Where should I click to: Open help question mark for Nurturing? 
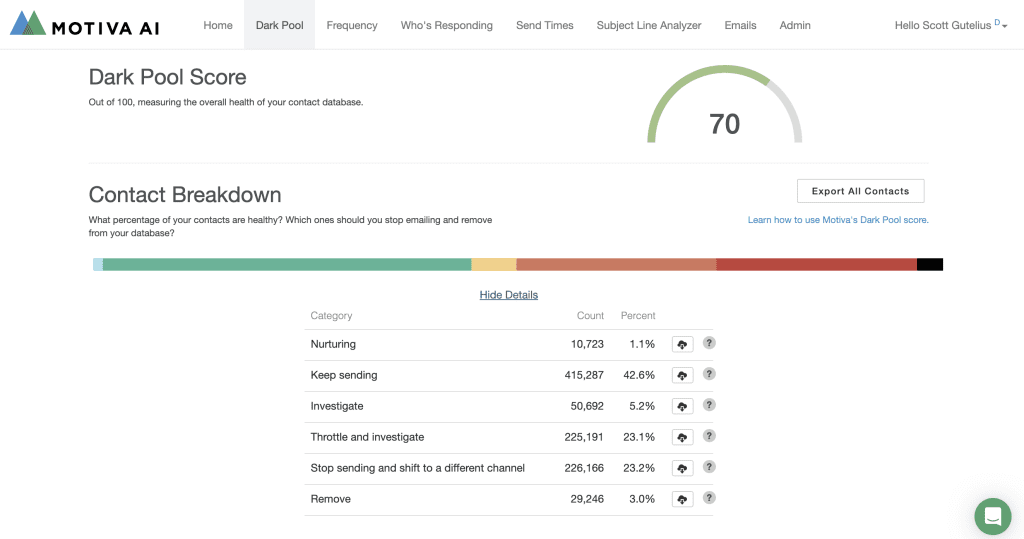click(x=709, y=343)
